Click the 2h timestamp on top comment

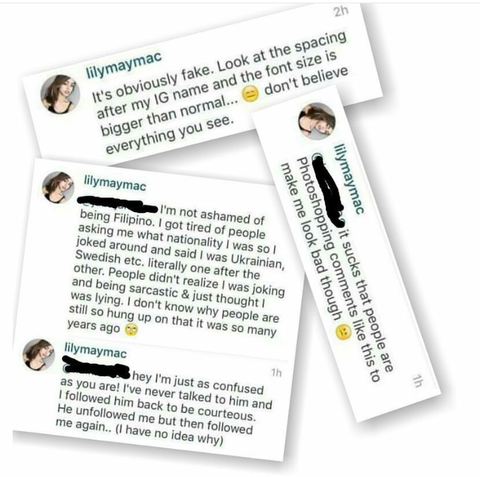click(x=341, y=12)
